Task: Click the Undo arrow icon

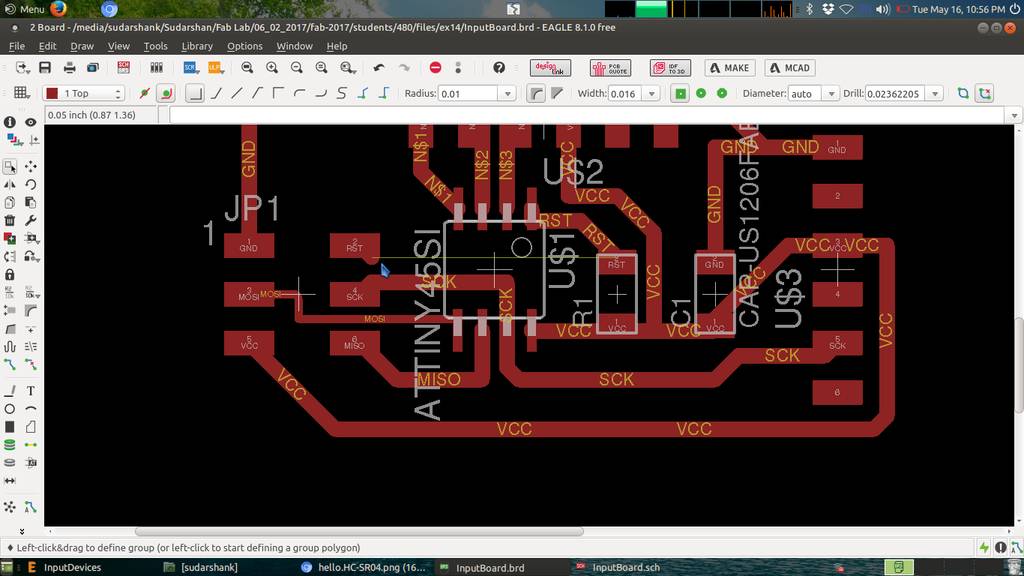Action: [x=379, y=67]
